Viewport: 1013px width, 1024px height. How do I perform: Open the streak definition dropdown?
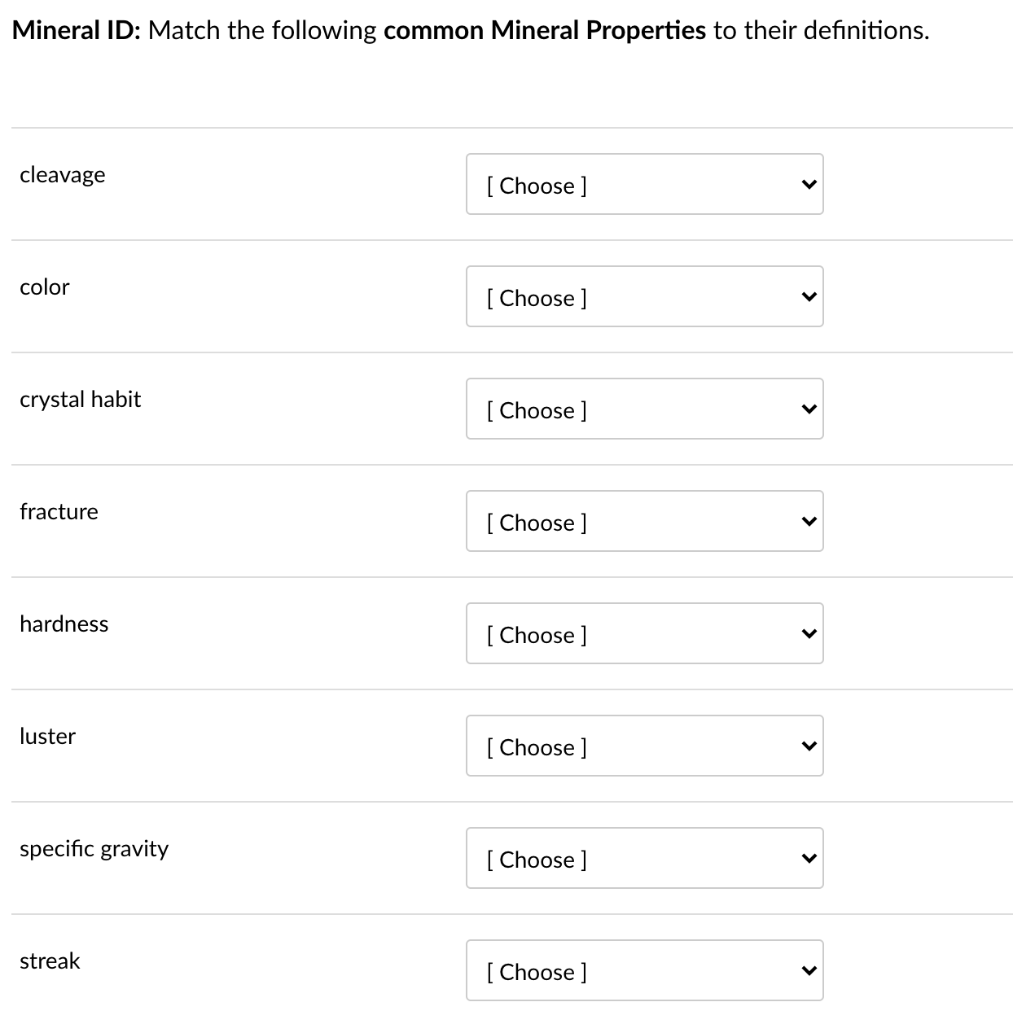(x=644, y=970)
